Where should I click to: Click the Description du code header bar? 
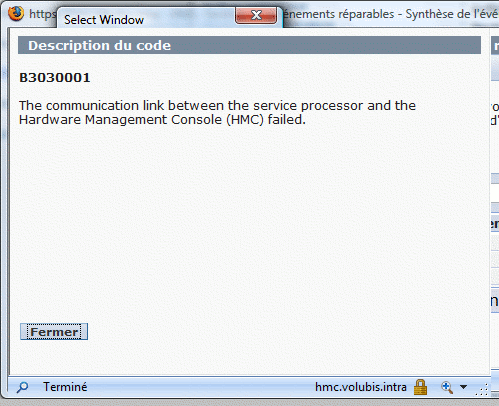coord(249,45)
